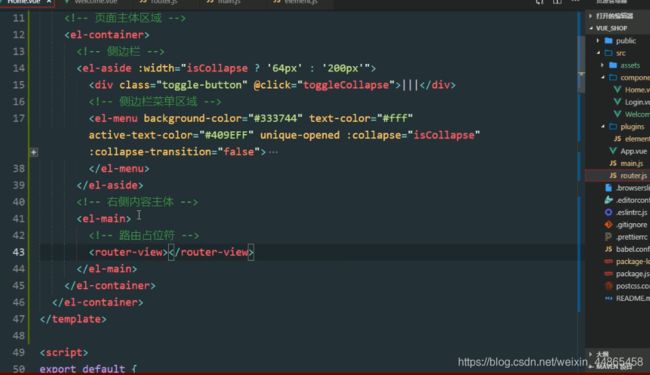This screenshot has width=650, height=375.
Task: Expand the assets folder arrow
Action: tap(602, 65)
